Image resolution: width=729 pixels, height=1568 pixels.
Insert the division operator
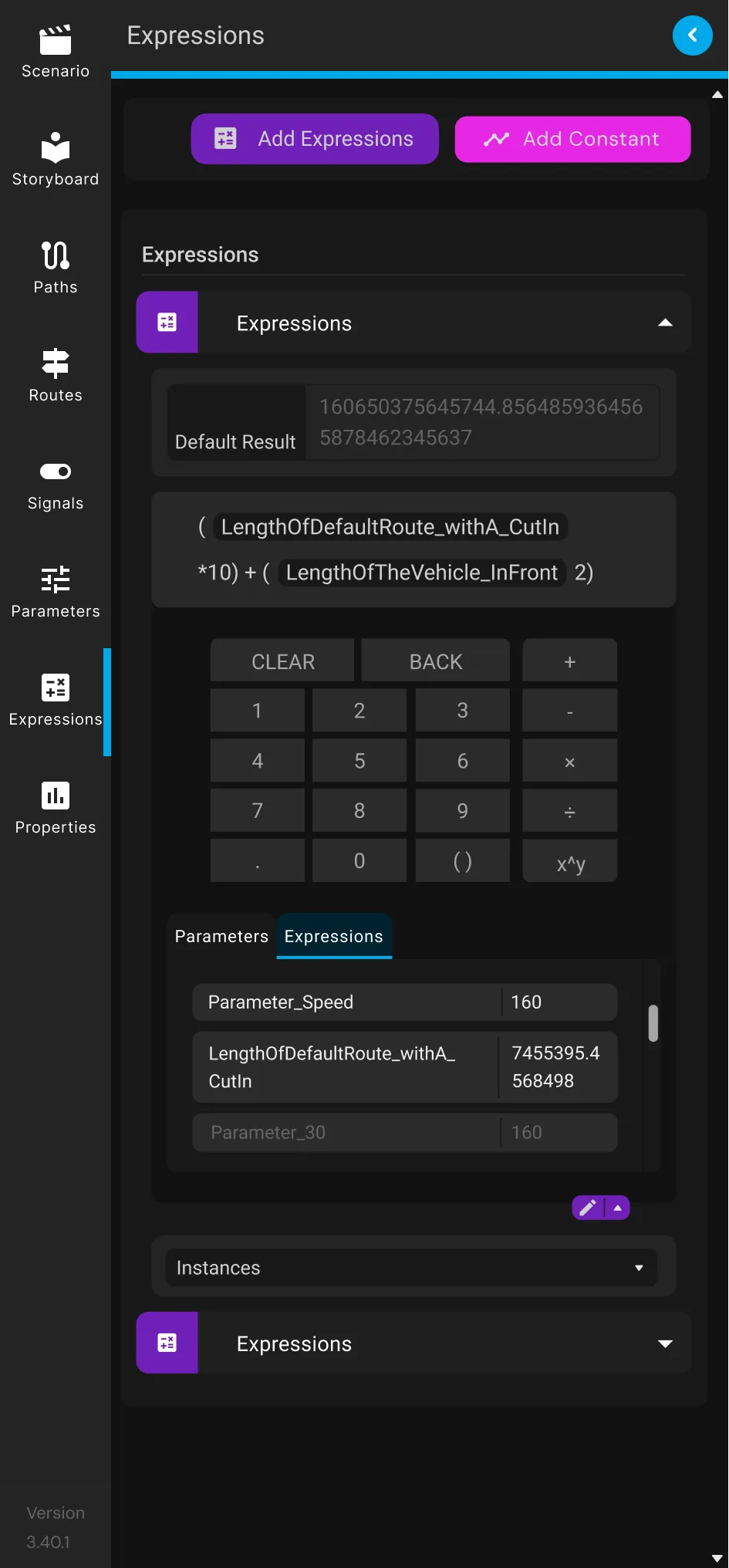pos(569,811)
